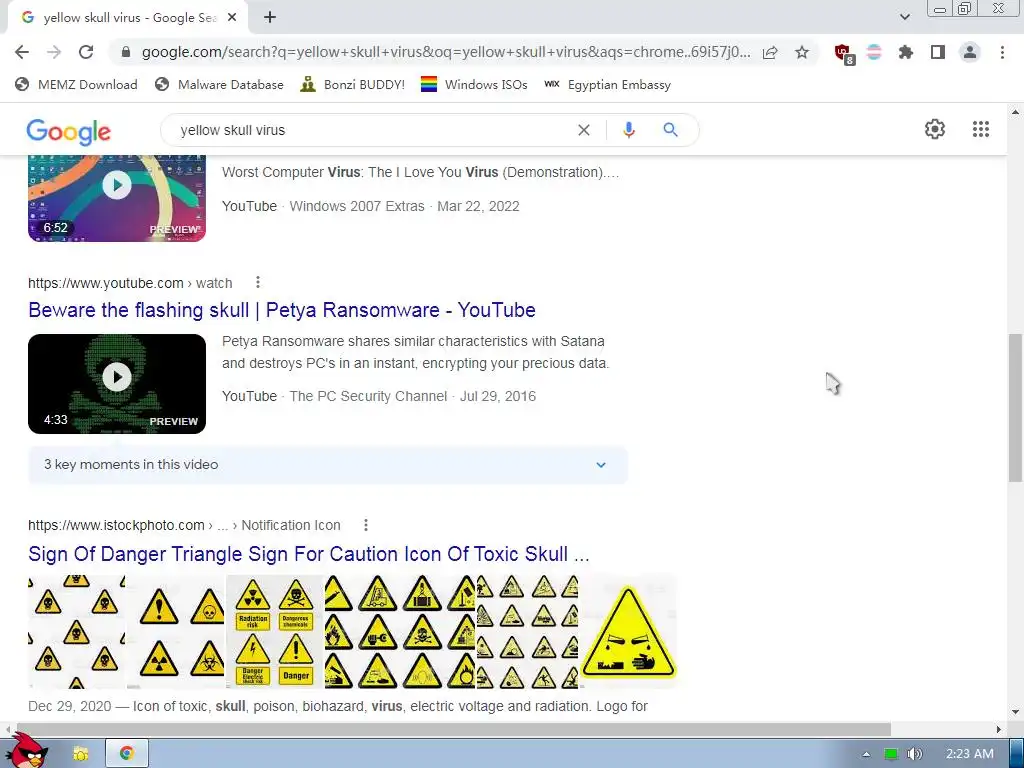Close the yellow skull virus tab
The image size is (1024, 768).
coord(232,18)
